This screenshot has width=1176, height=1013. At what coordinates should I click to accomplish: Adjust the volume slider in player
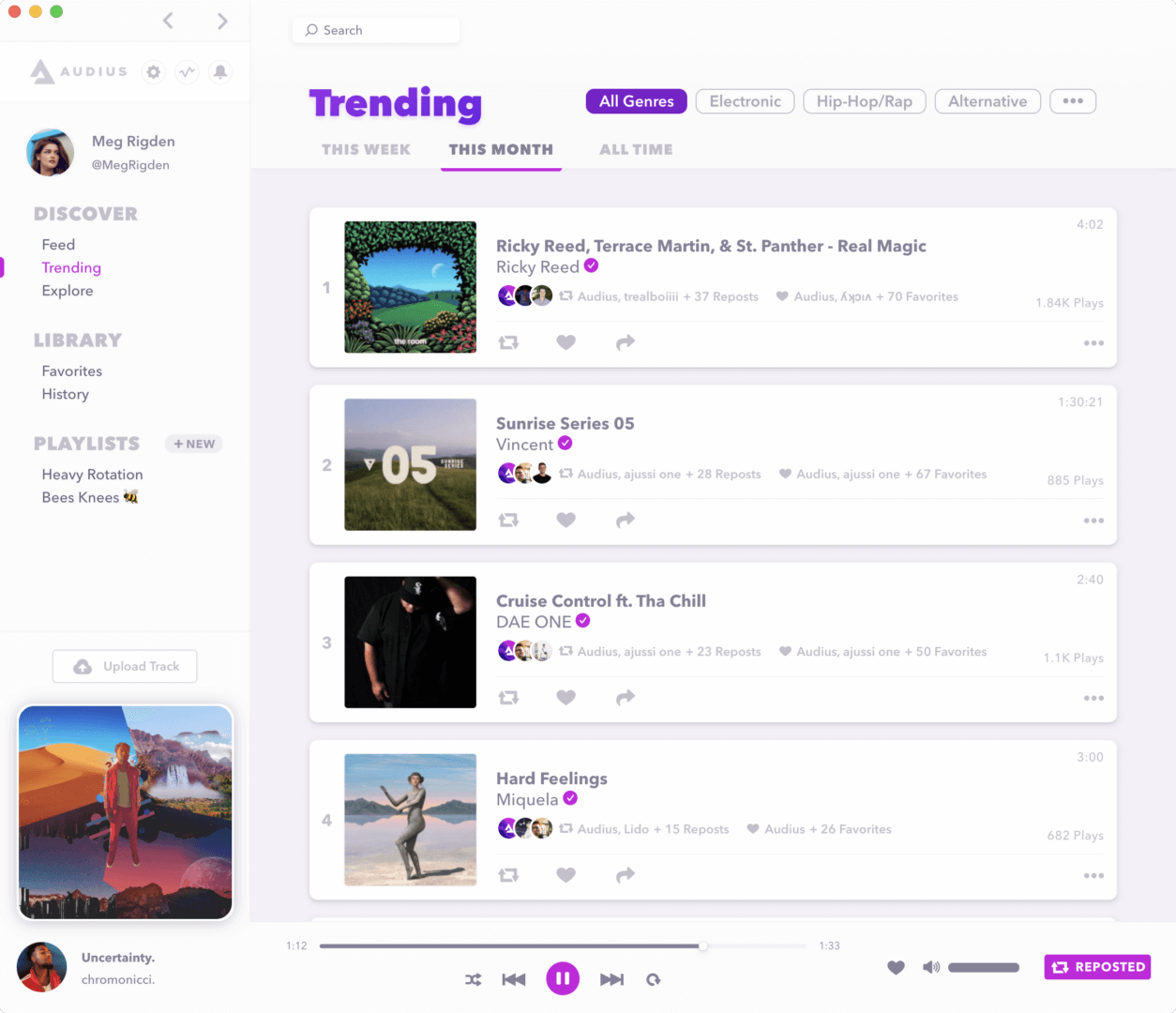983,967
